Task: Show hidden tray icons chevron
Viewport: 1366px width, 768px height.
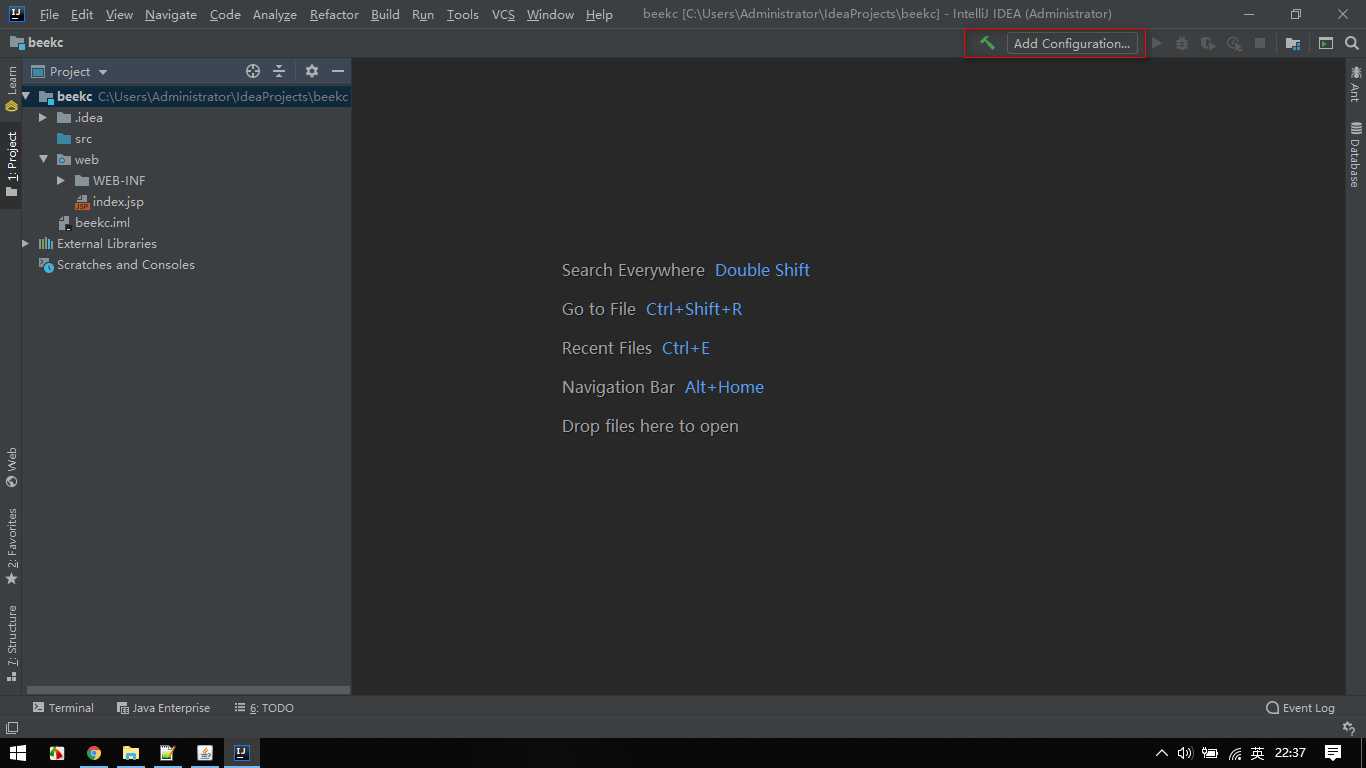Action: (1161, 753)
